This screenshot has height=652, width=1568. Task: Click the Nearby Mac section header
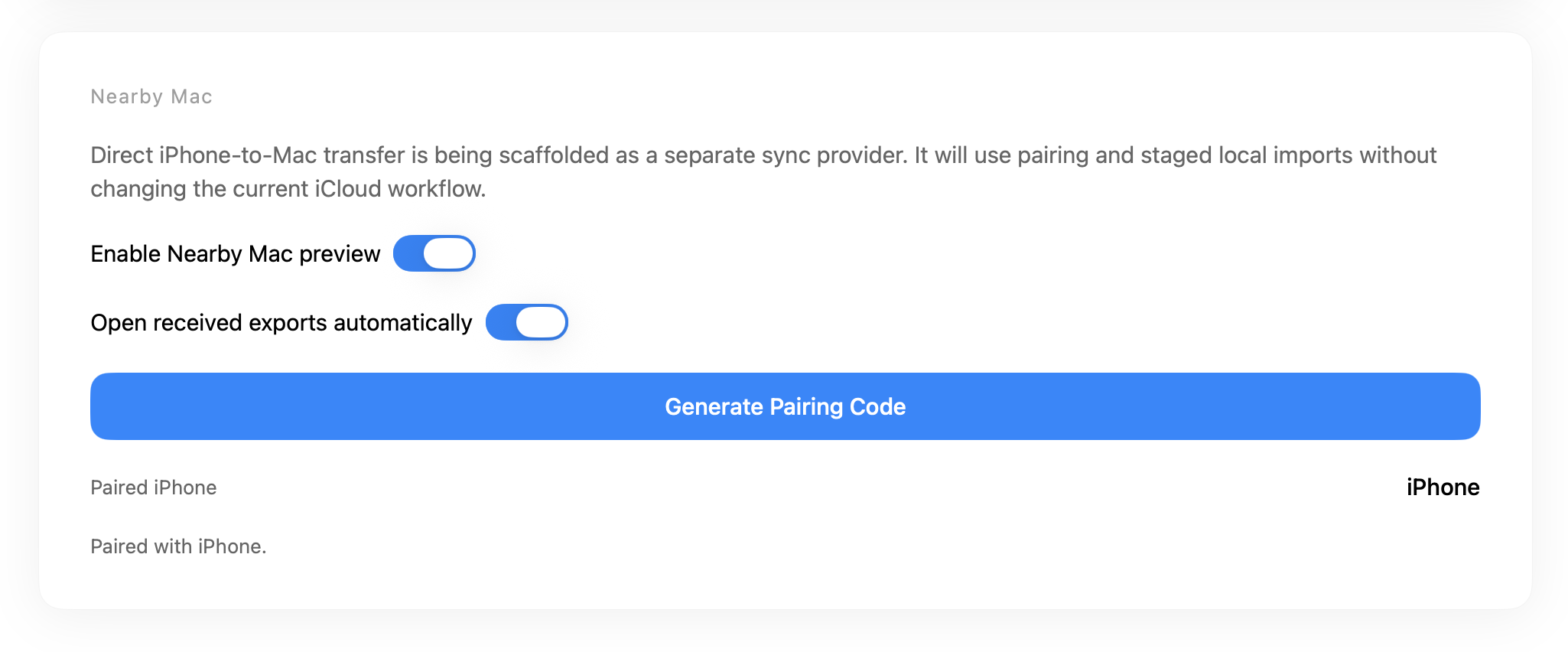tap(151, 96)
